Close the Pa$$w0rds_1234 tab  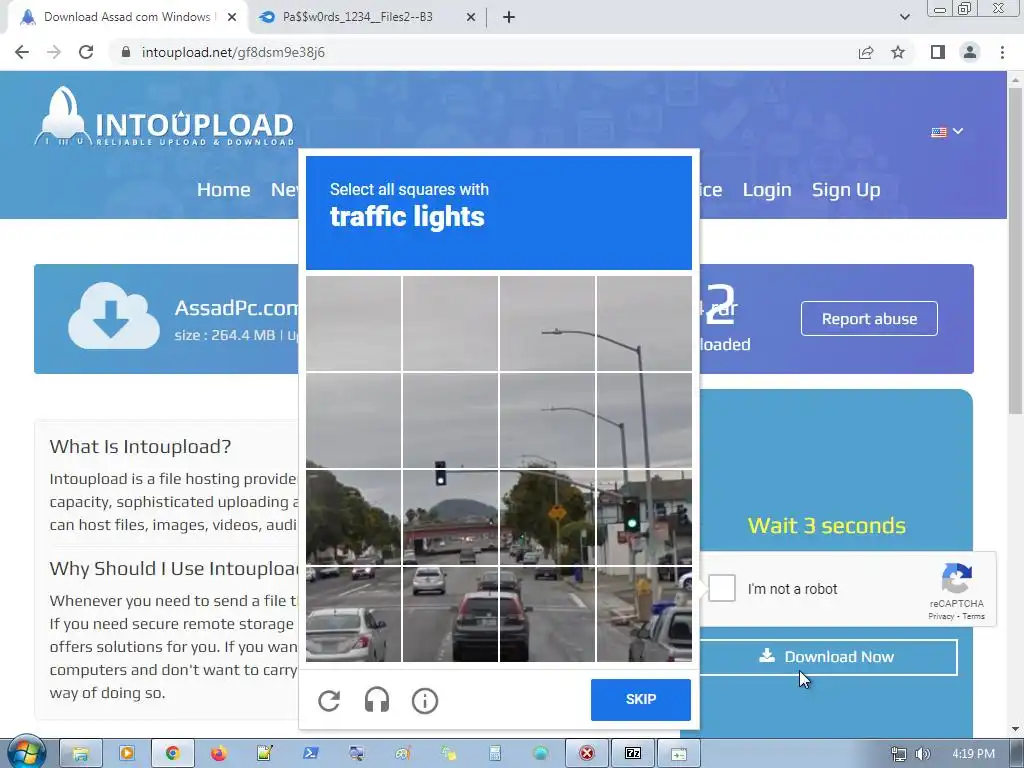click(x=470, y=18)
